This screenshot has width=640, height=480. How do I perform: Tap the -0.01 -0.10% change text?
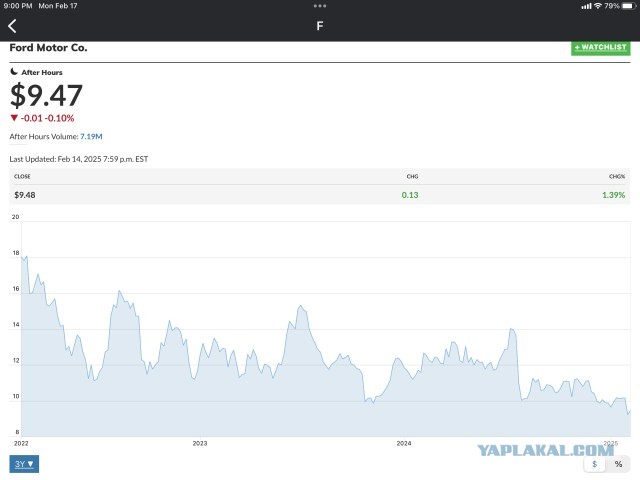click(x=47, y=118)
